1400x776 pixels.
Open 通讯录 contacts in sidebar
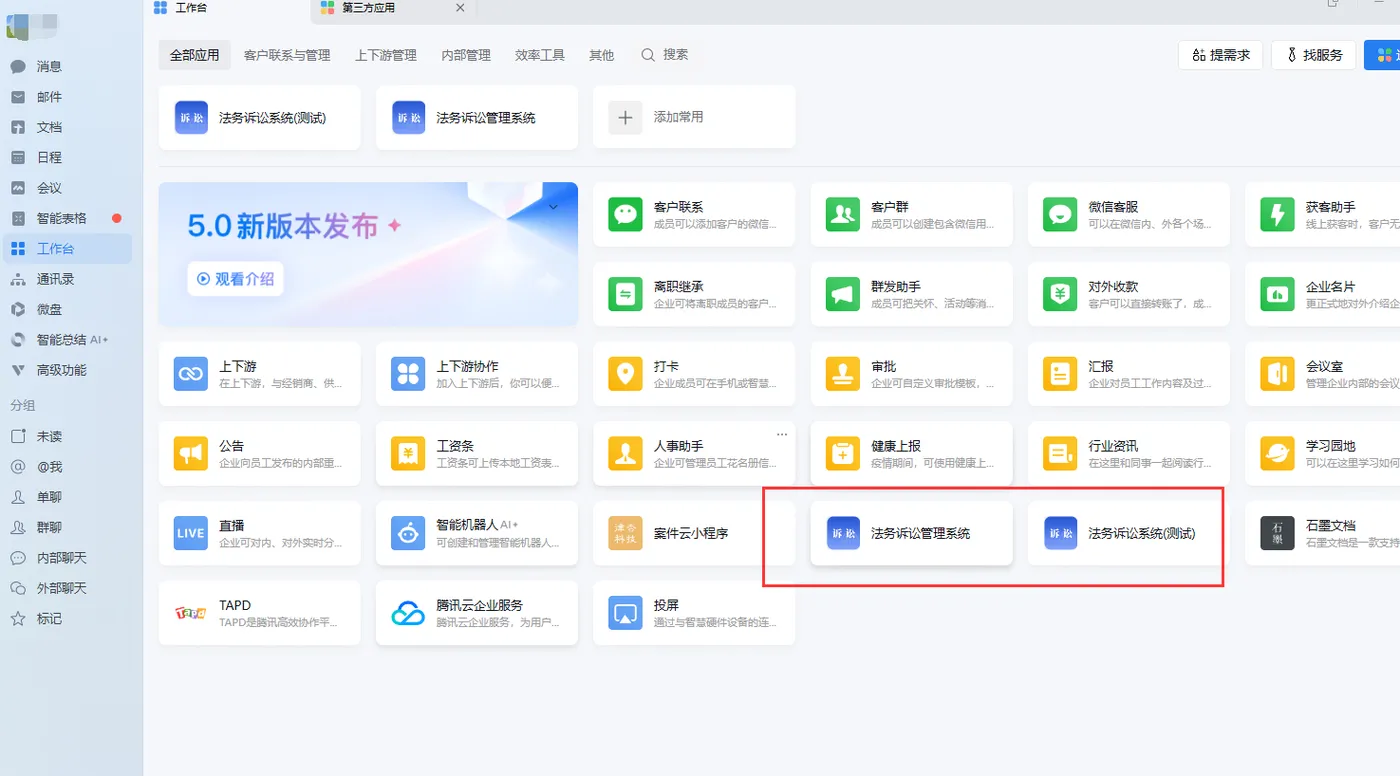(66, 279)
